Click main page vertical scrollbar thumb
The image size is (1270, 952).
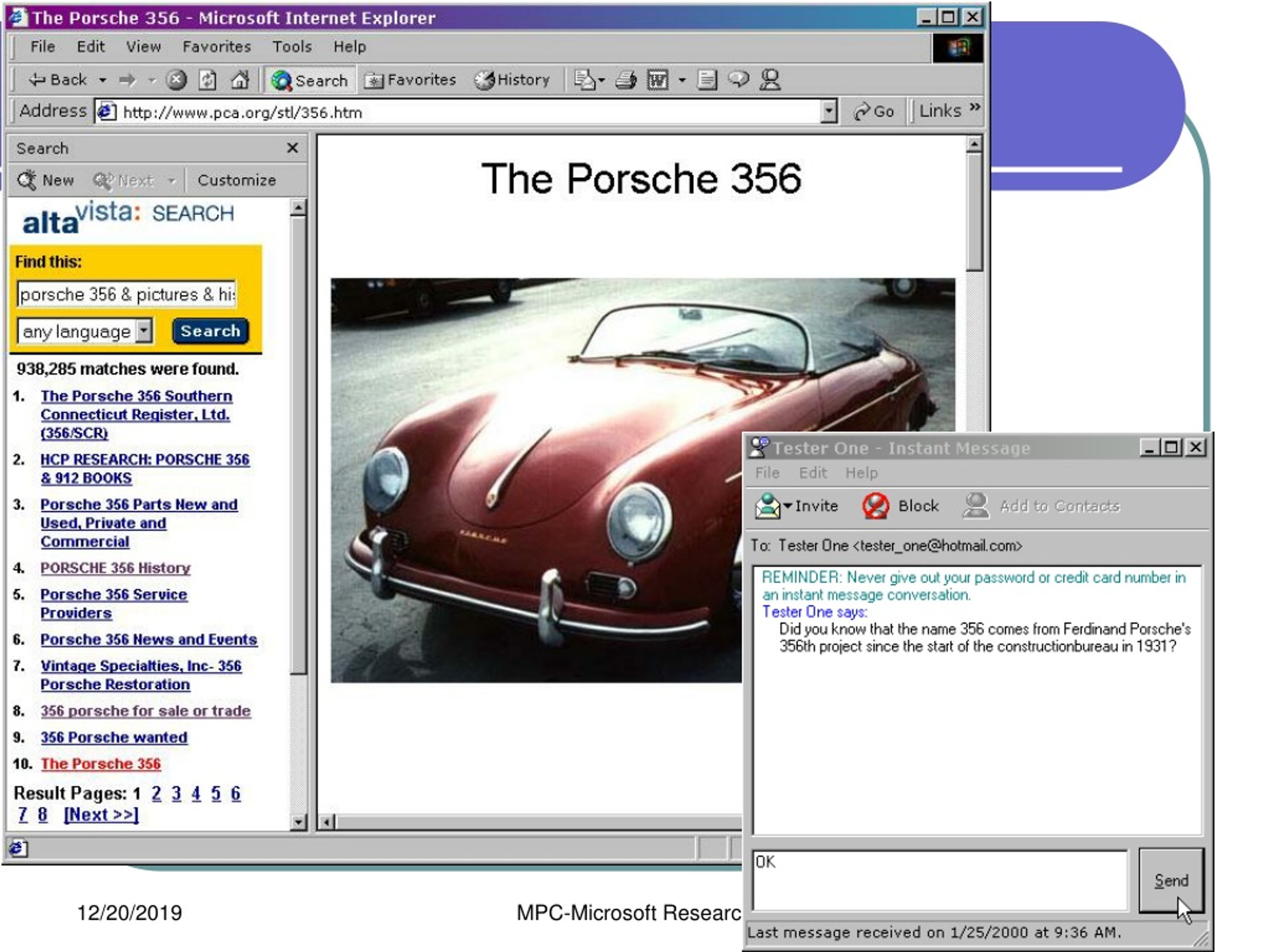974,212
